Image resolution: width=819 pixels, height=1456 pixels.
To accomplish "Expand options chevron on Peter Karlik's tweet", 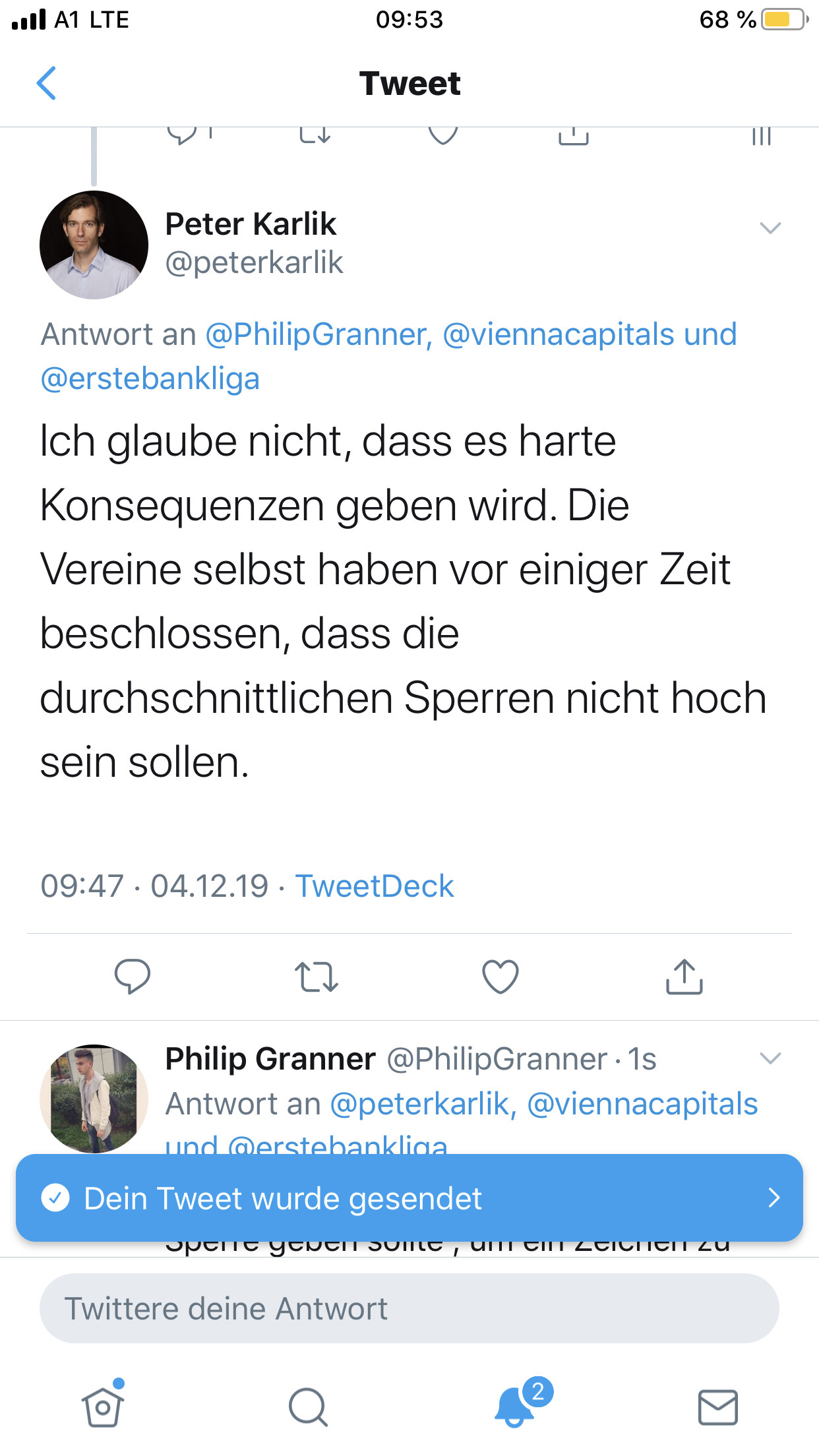I will tap(770, 228).
